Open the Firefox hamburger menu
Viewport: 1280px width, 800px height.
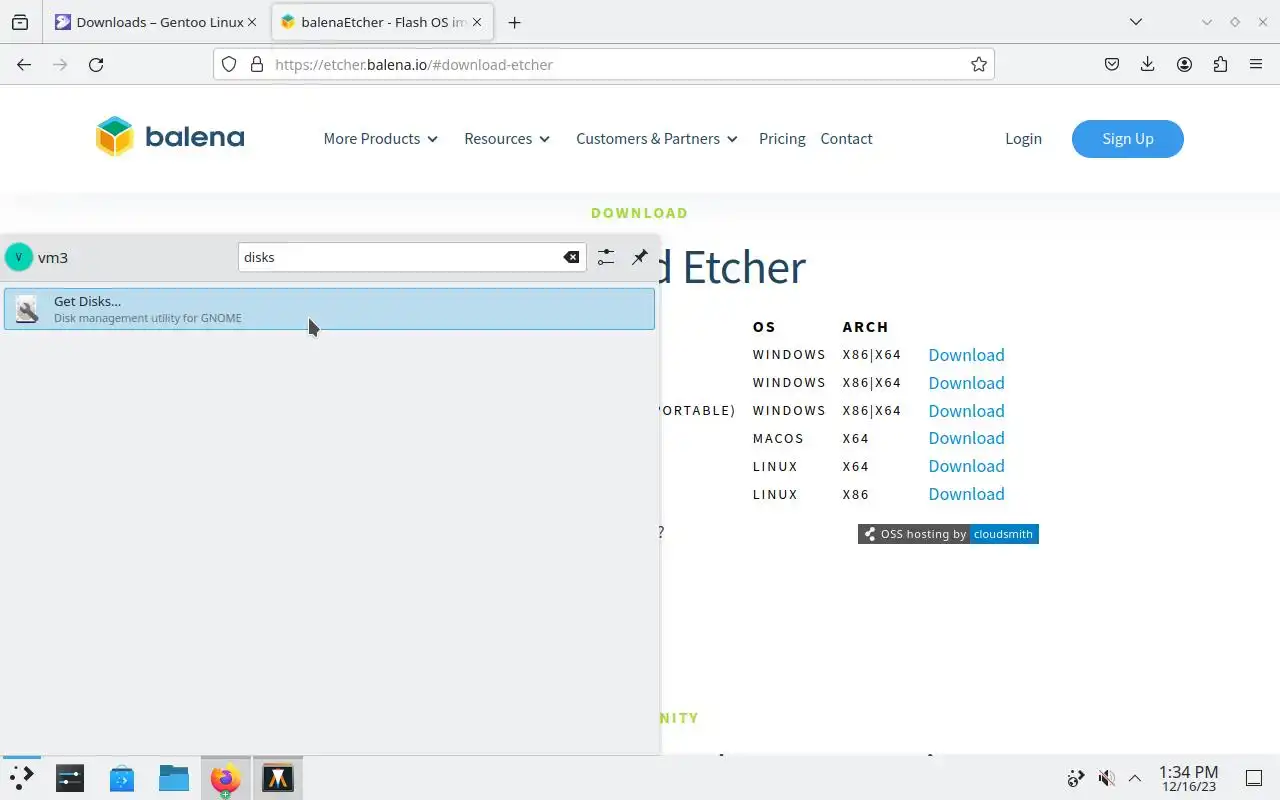pos(1256,64)
